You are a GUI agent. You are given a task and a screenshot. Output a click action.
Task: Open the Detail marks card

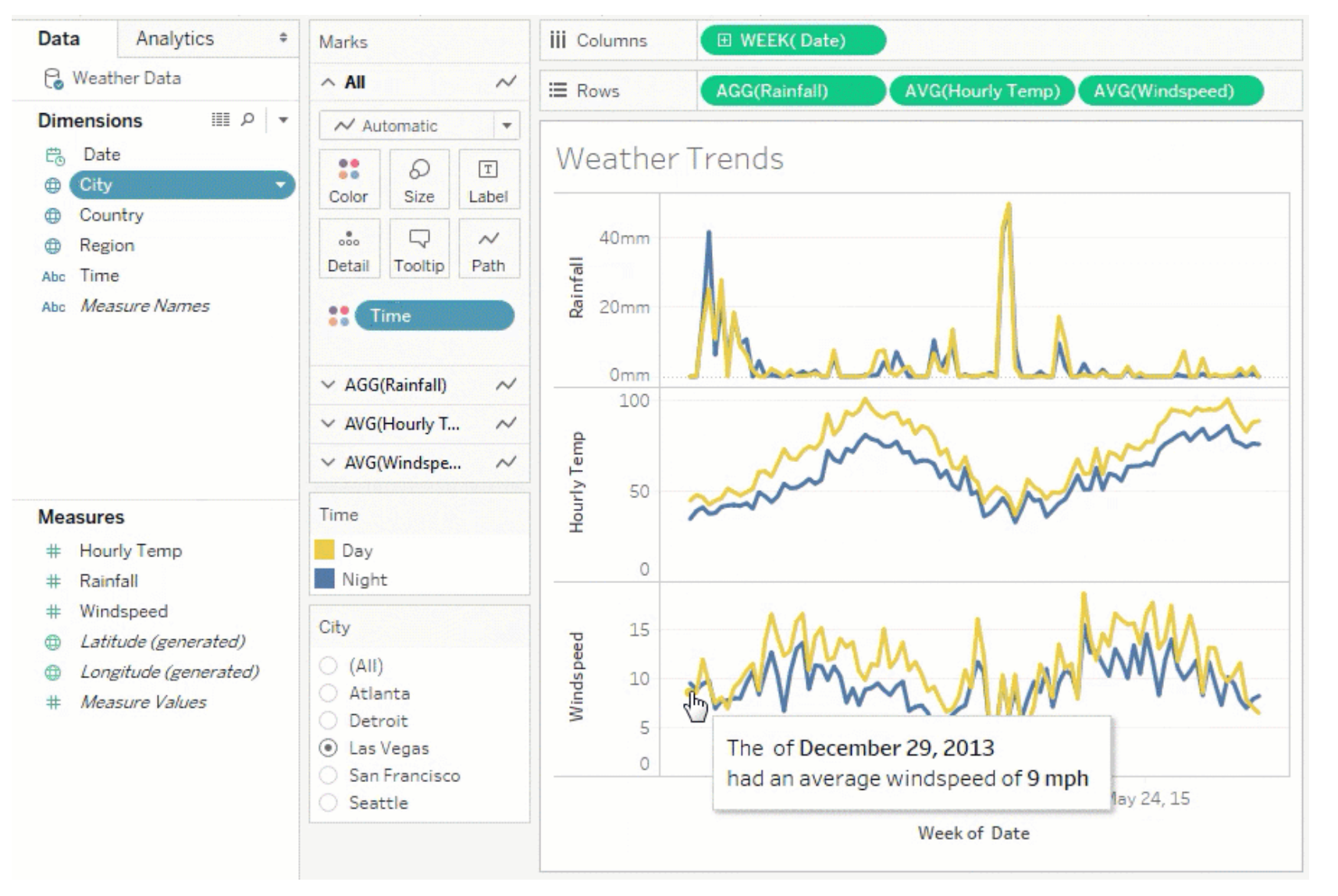[349, 249]
